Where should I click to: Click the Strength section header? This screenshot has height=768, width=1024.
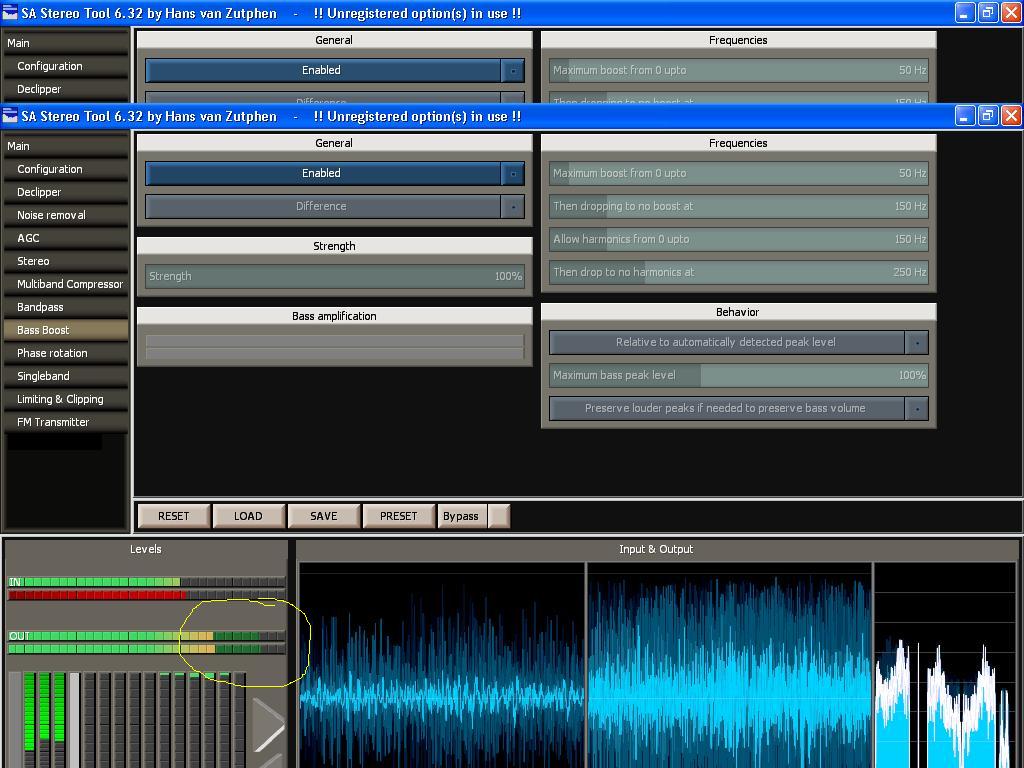[x=334, y=246]
